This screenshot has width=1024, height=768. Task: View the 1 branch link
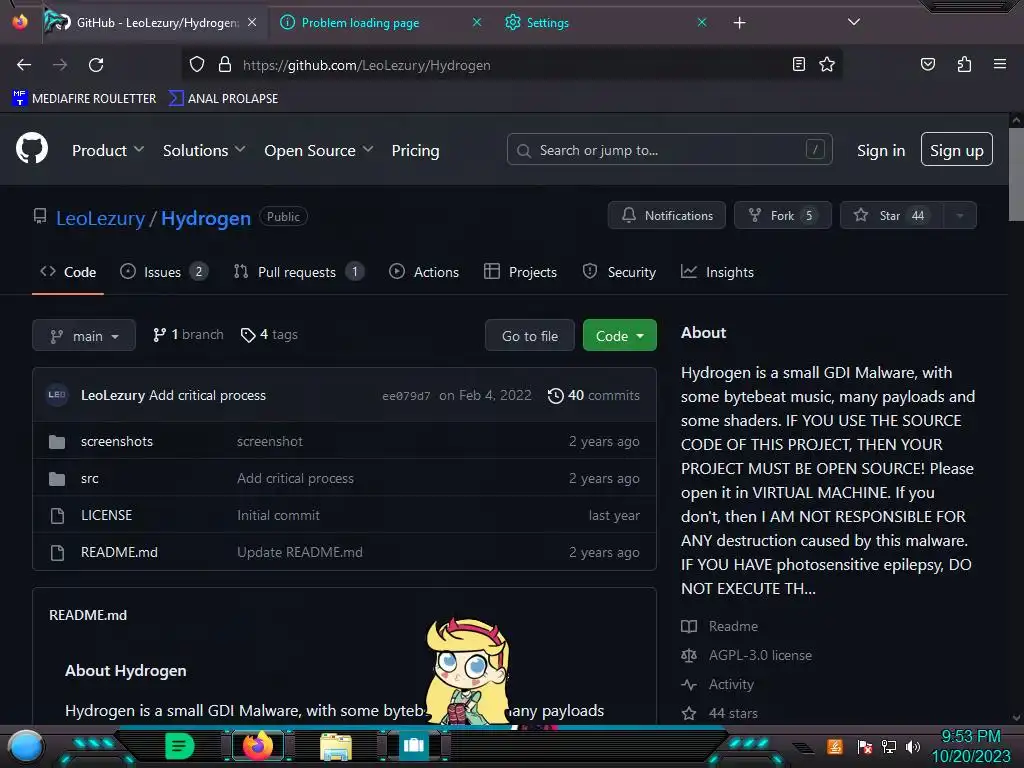[x=188, y=334]
